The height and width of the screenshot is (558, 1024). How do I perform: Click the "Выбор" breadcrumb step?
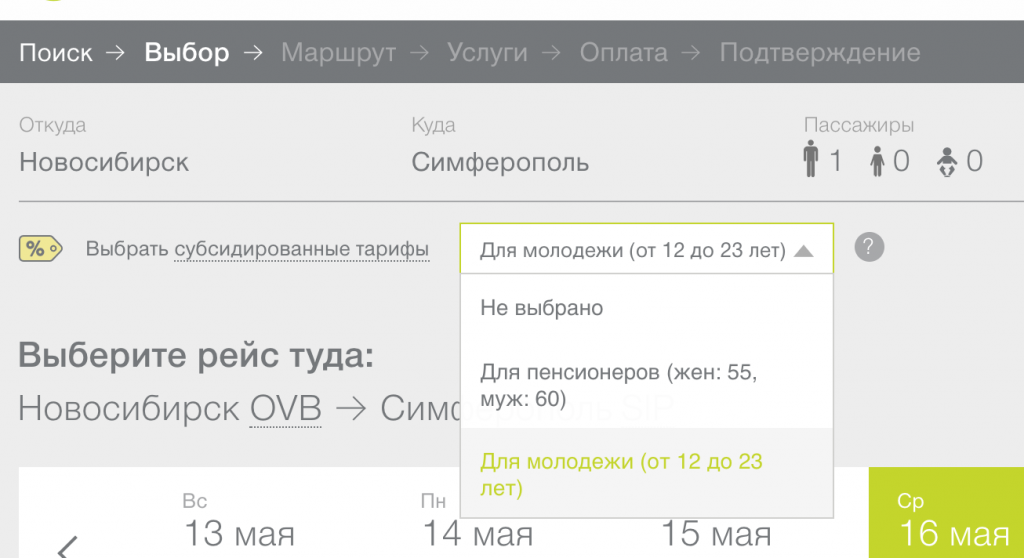coord(187,53)
